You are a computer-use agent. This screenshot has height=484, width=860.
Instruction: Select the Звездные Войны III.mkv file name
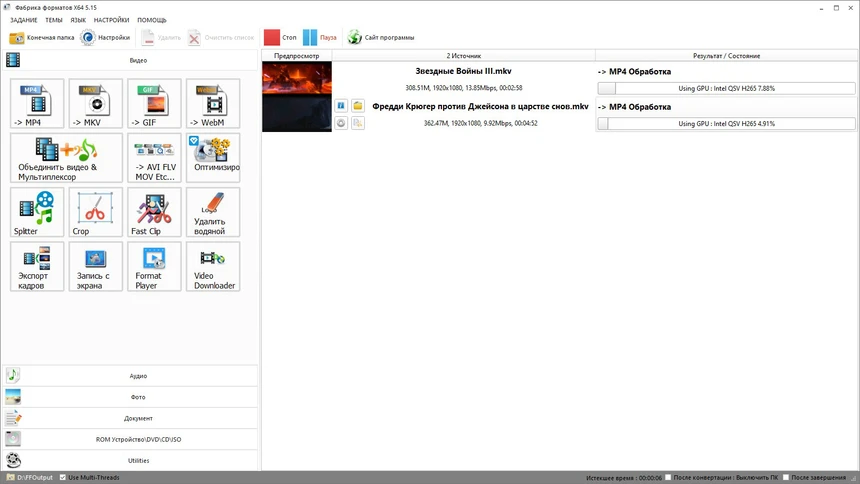(463, 71)
